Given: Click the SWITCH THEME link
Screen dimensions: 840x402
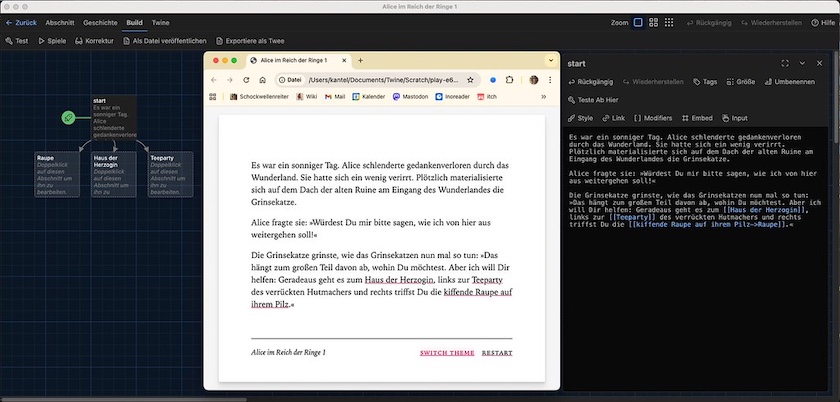Looking at the screenshot, I should pos(447,353).
